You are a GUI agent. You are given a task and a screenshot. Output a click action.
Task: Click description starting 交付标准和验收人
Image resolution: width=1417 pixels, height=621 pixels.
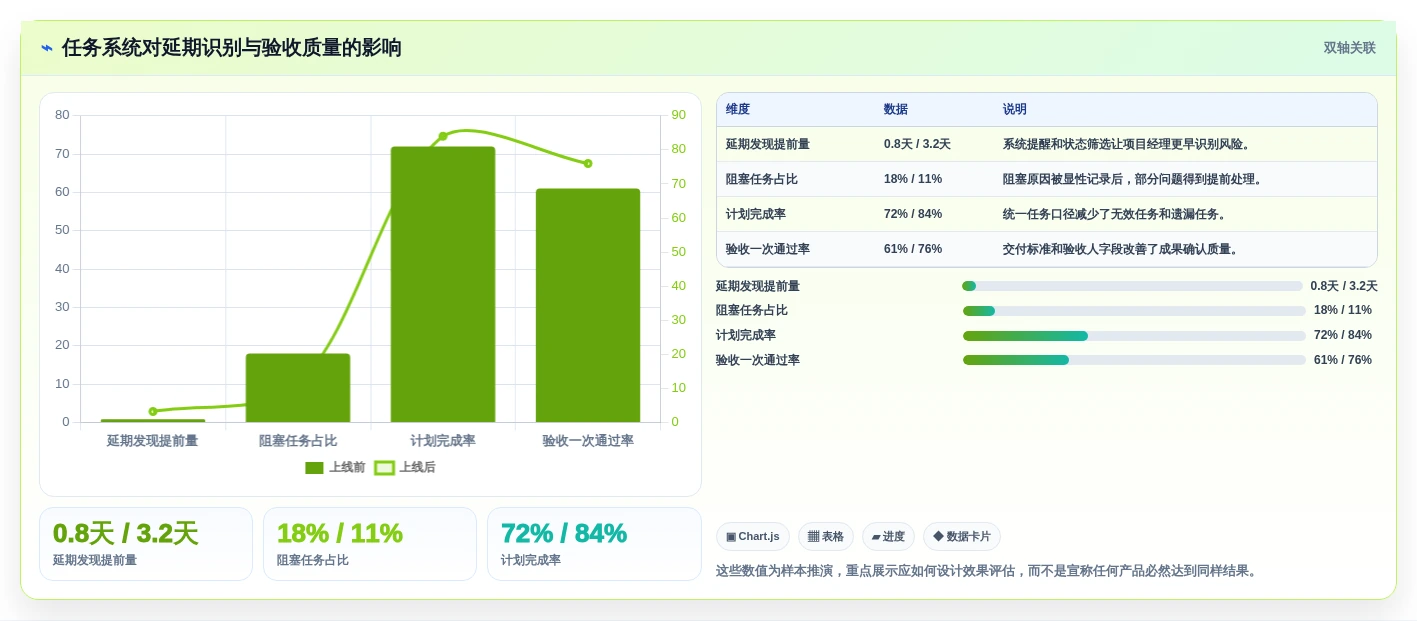1122,250
